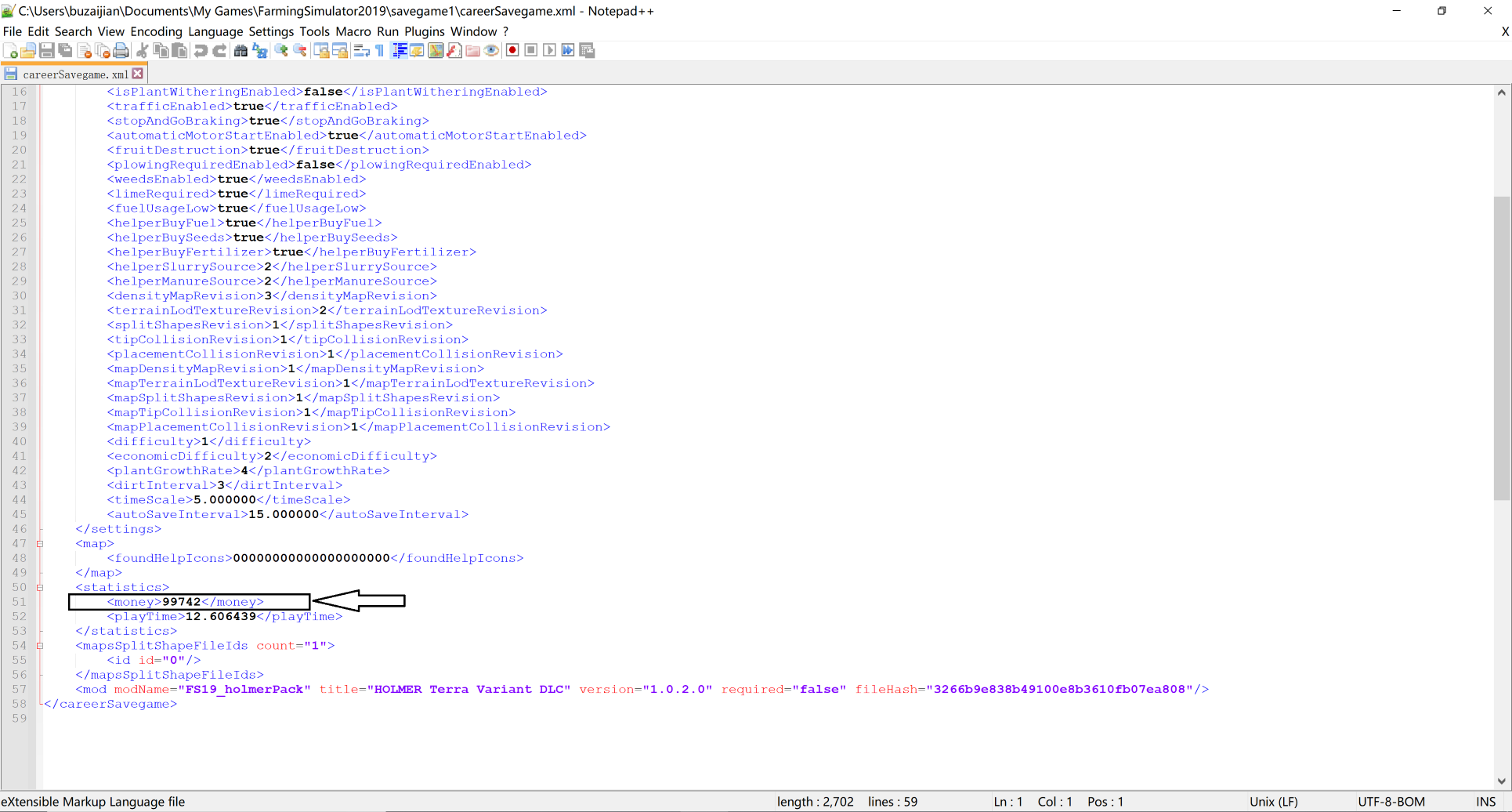Click the vertical scrollbar thumb
1512x812 pixels.
[1502, 348]
